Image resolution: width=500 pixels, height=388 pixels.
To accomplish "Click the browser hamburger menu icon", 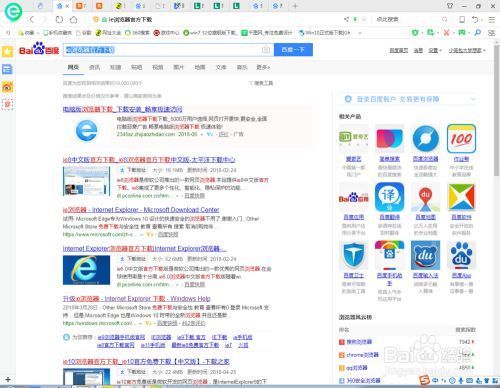I will tap(492, 20).
